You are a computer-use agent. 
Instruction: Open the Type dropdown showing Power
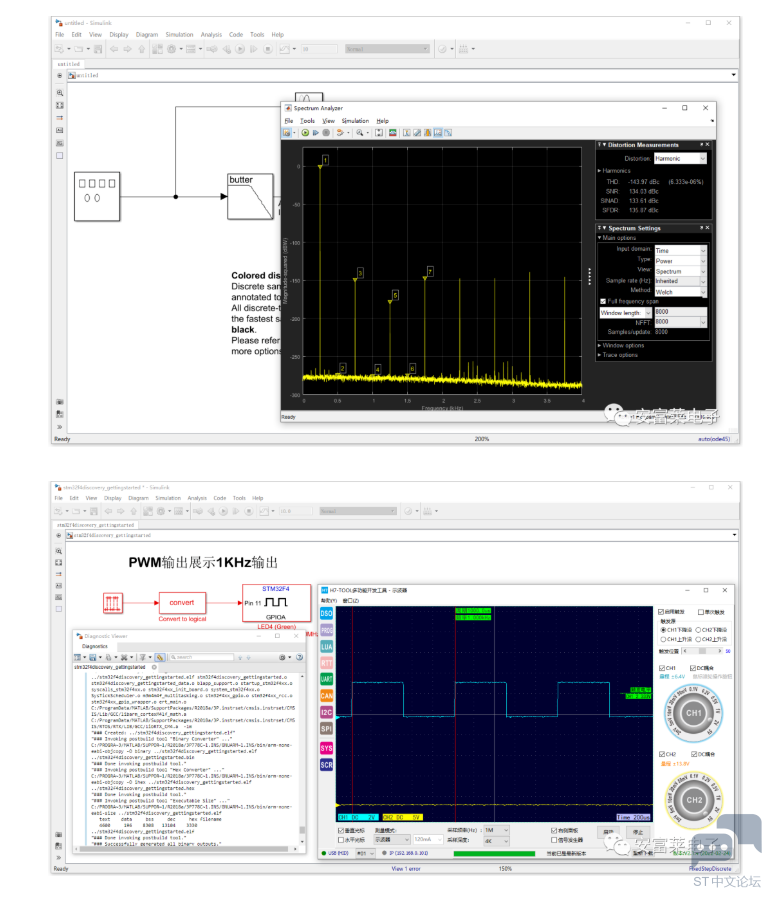680,261
